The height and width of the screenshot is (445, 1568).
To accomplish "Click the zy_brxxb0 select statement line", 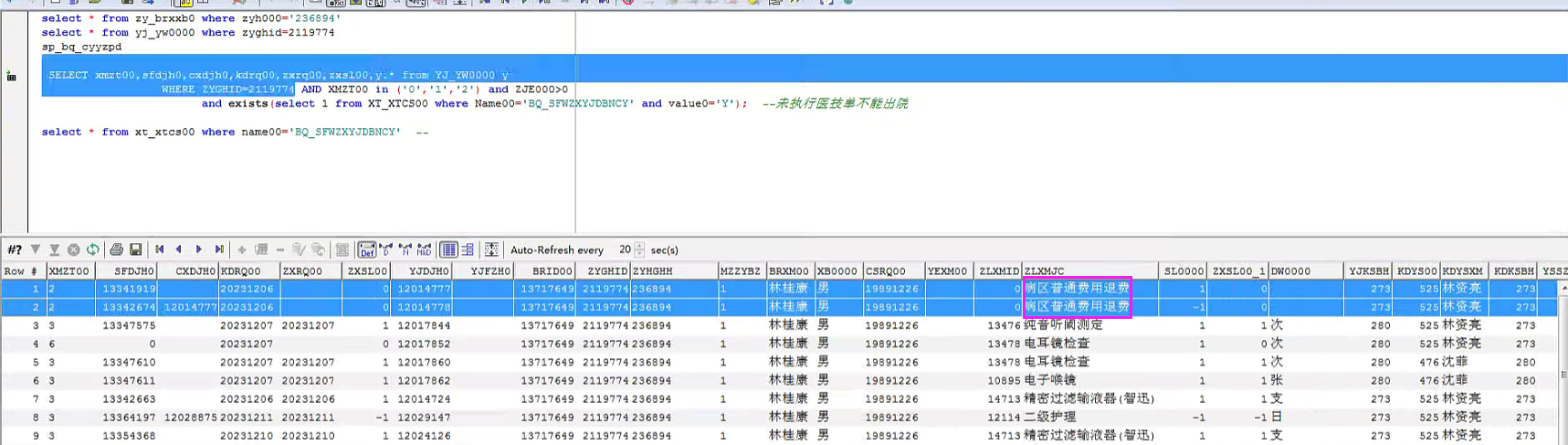I will coord(191,18).
